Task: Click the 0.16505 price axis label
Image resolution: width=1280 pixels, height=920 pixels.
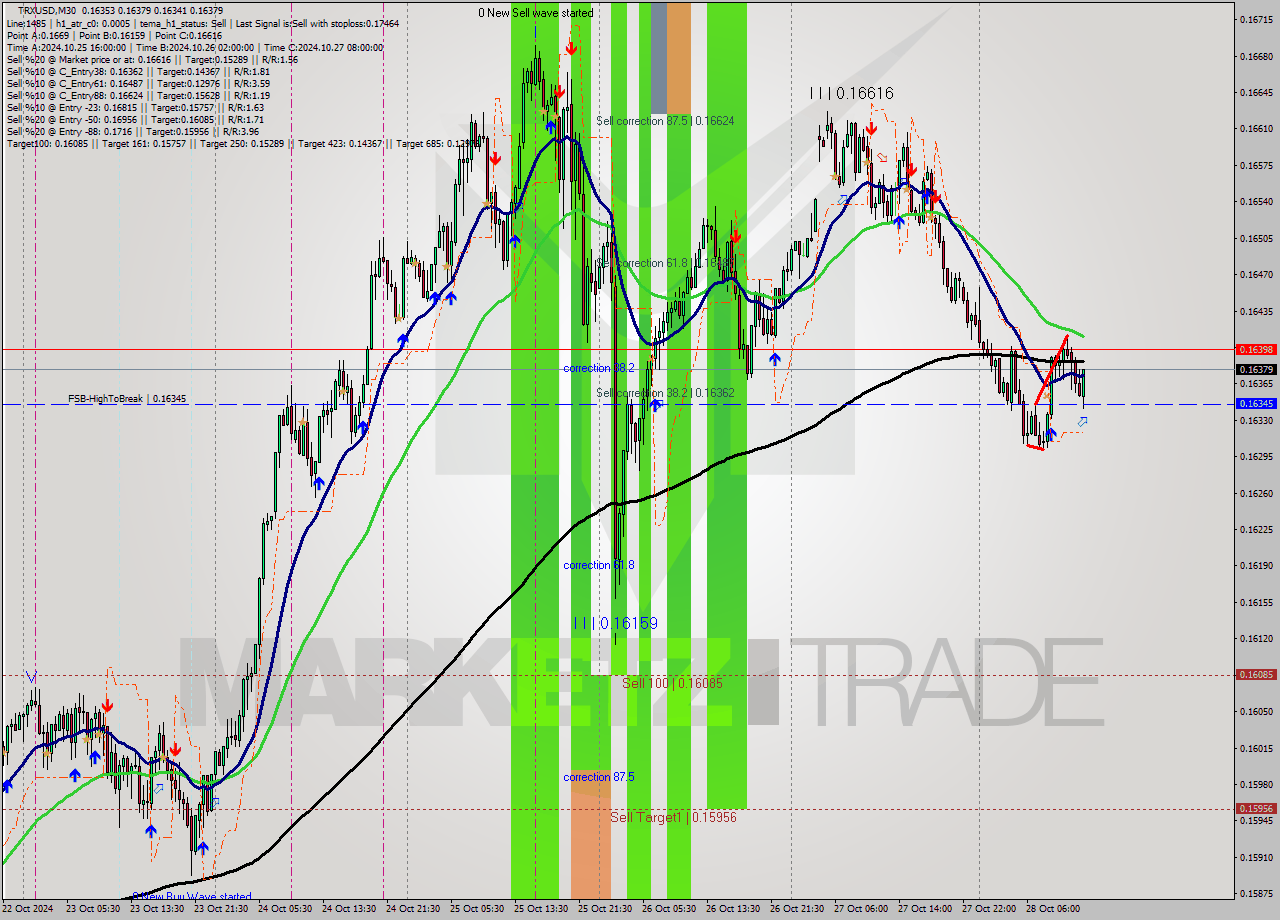Action: tap(1256, 239)
